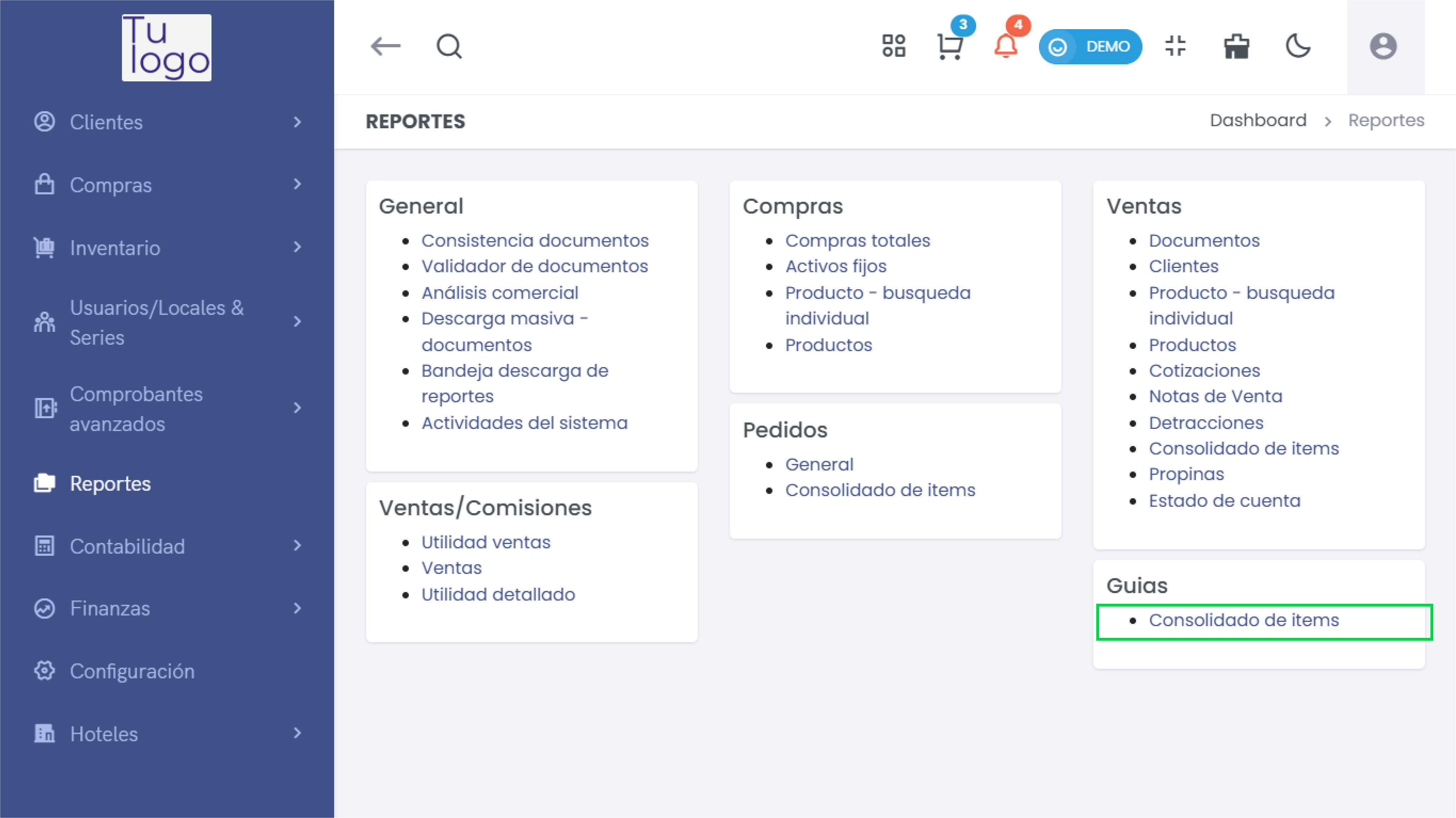Screen dimensions: 1456x818
Task: Toggle the DEMO mode switch
Action: [x=1090, y=46]
